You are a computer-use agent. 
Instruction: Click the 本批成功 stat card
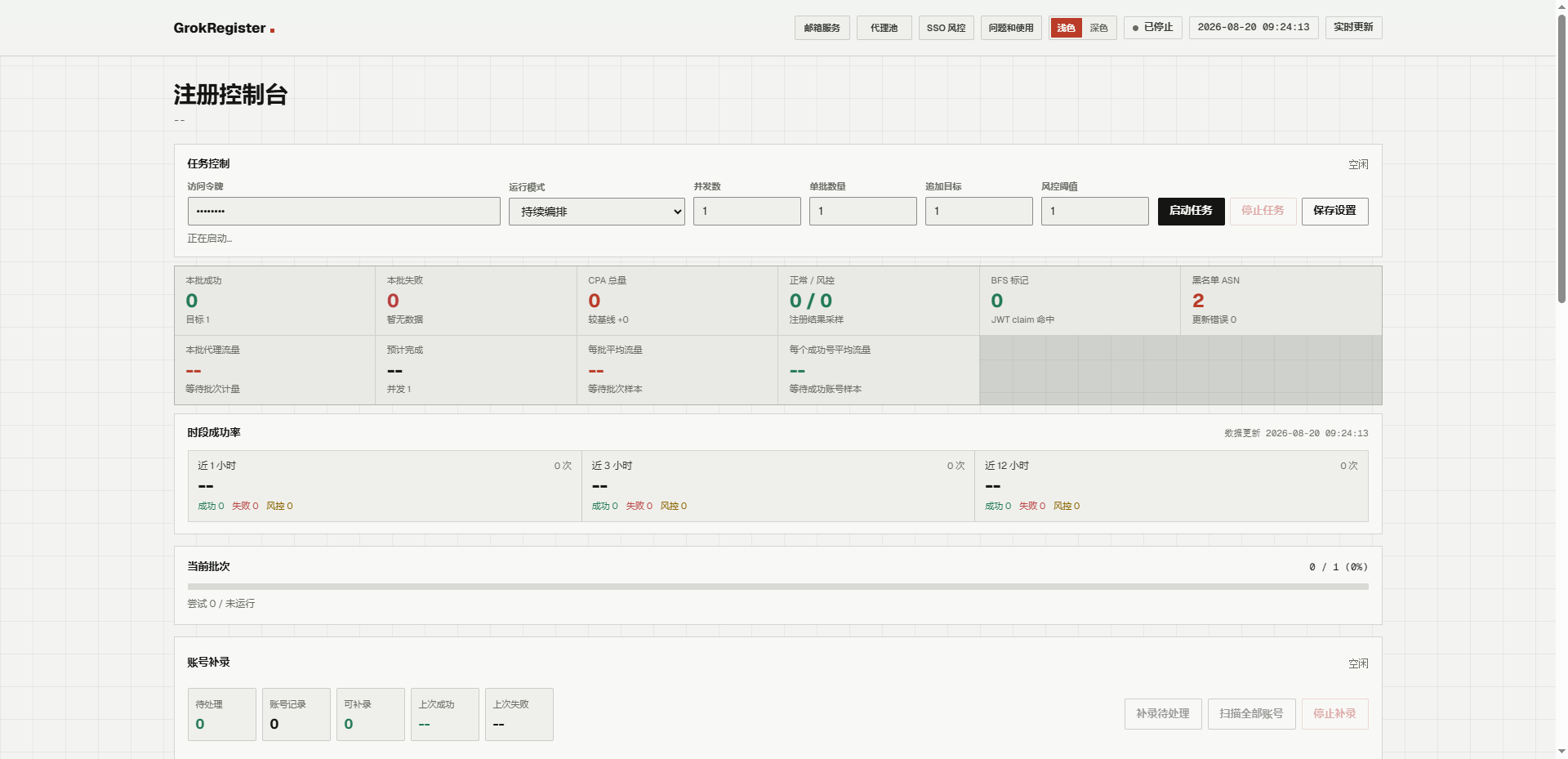tap(274, 300)
